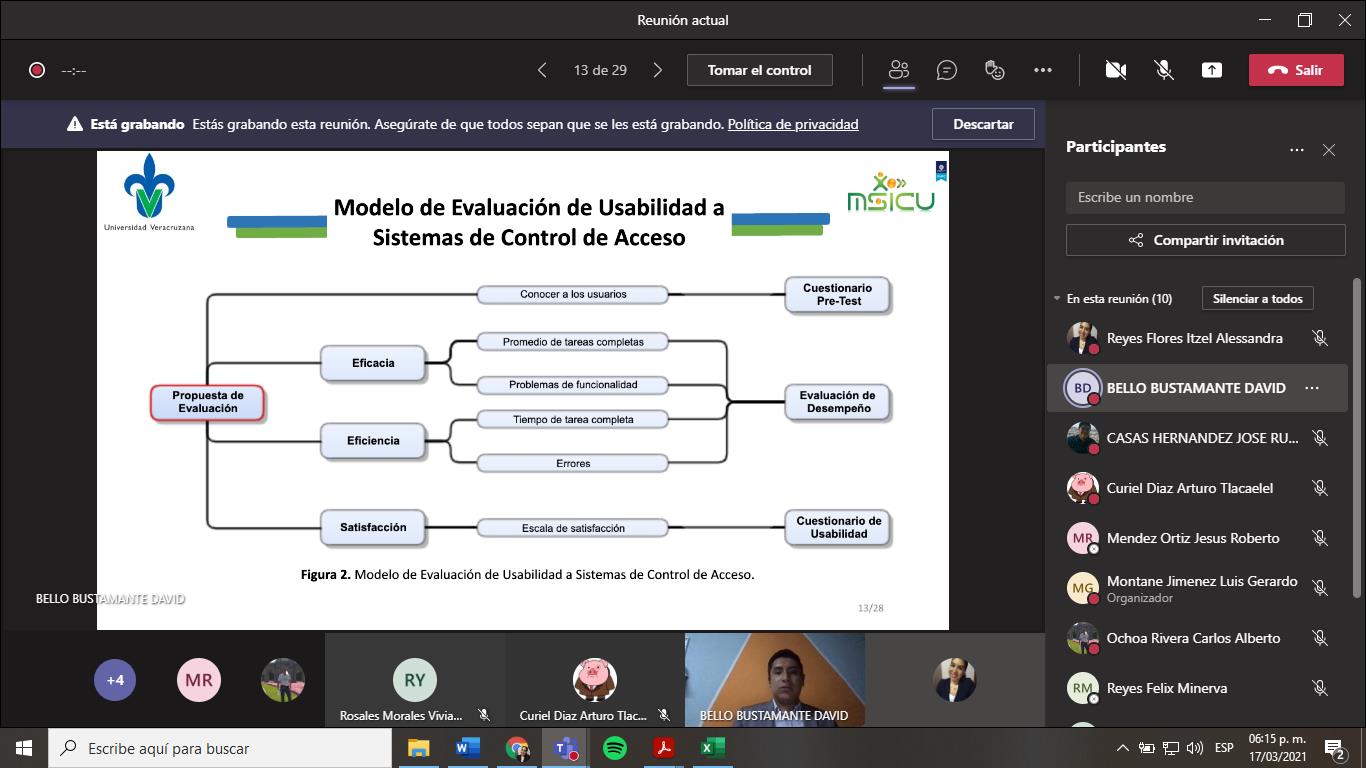Open more actions ellipsis in meeting toolbar

click(x=1043, y=70)
